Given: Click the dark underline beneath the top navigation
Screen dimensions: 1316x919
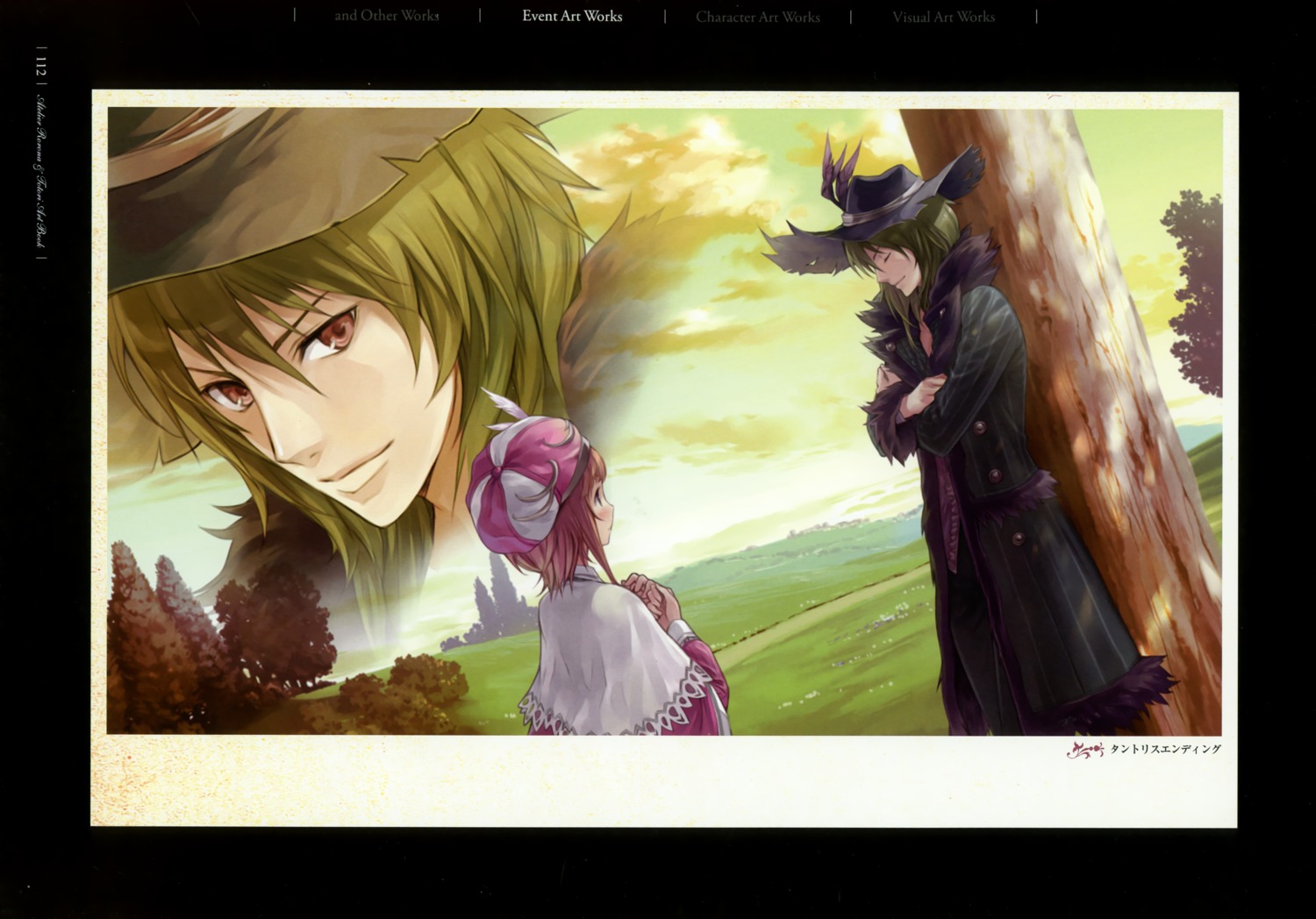Looking at the screenshot, I should pos(658,33).
